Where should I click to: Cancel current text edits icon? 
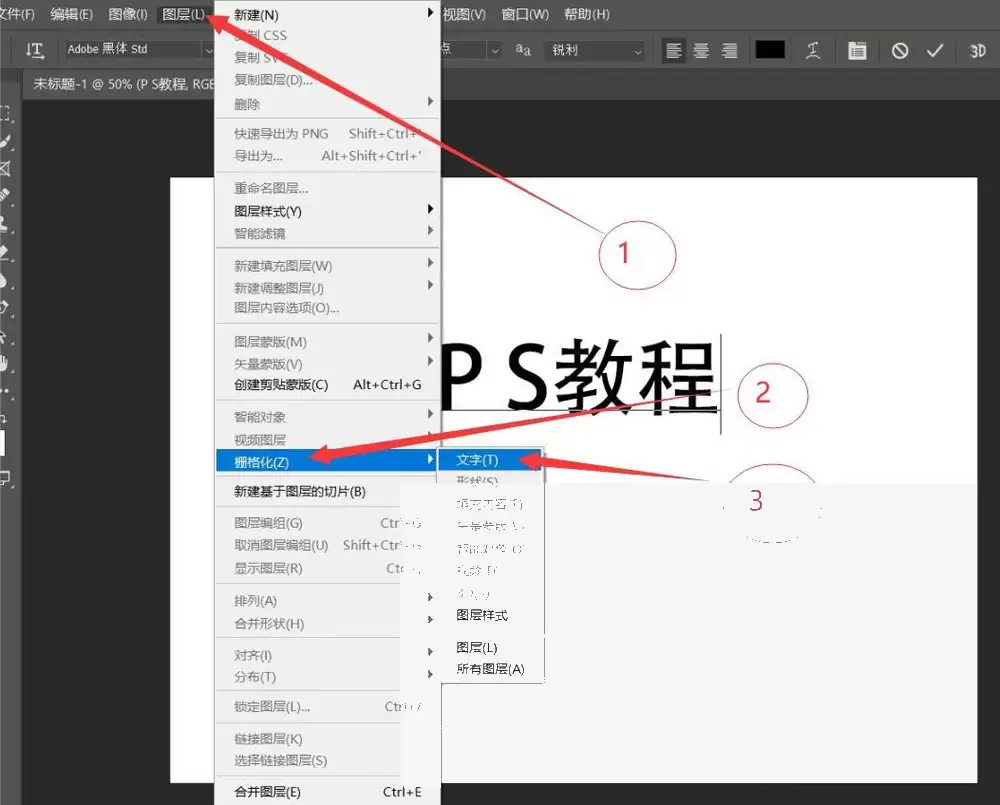[900, 50]
